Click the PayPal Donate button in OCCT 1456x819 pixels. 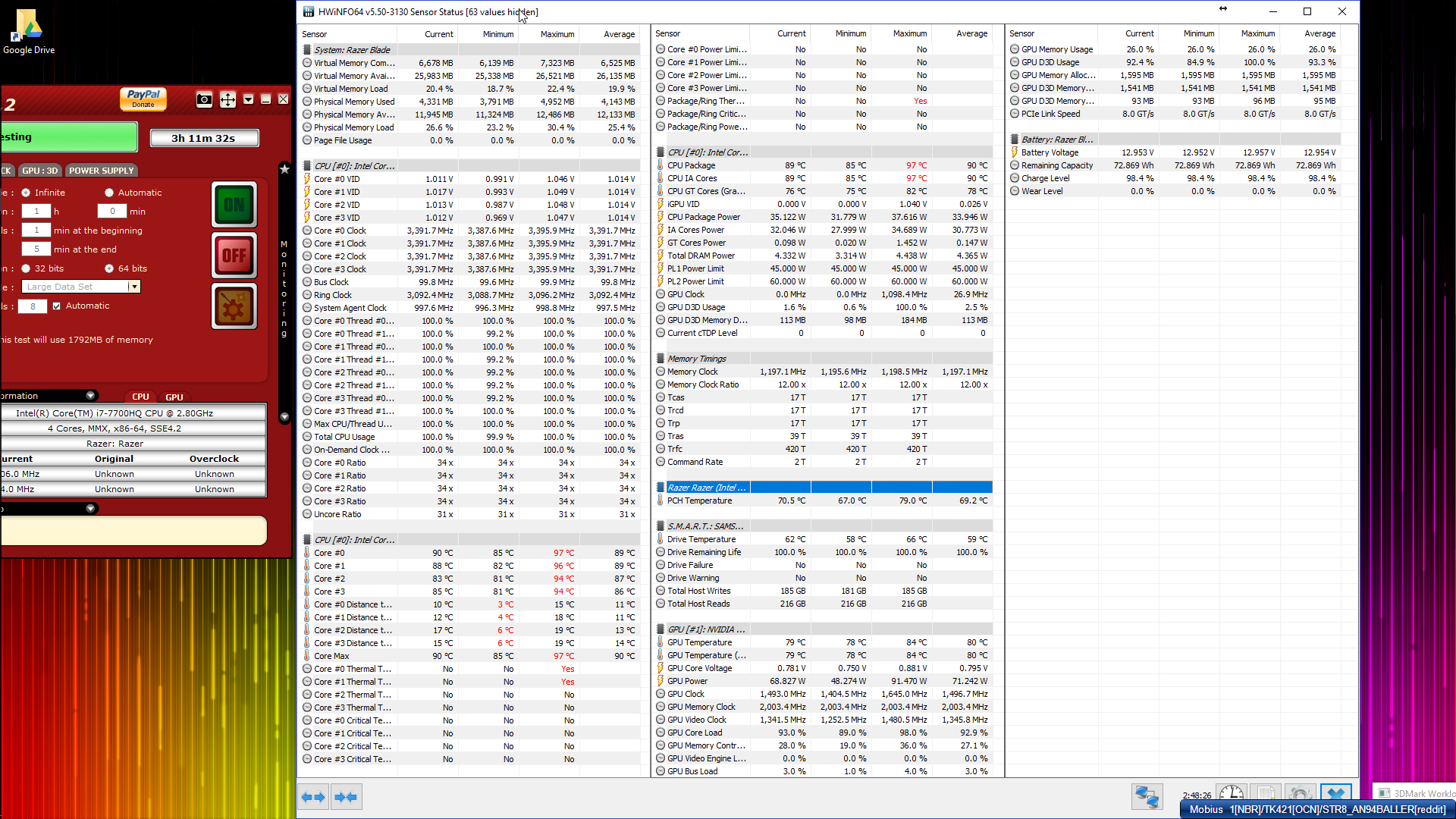(143, 99)
